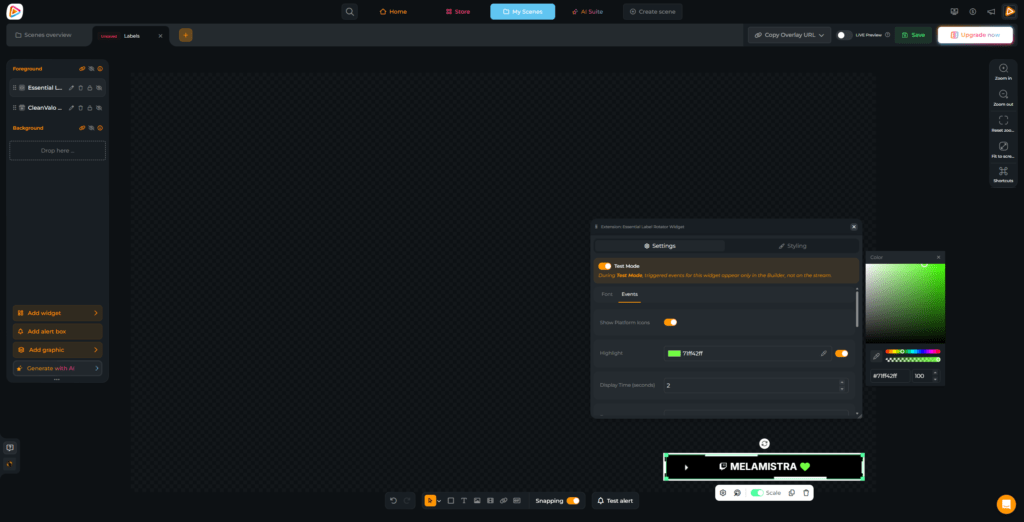Click the Test alert button

615,500
